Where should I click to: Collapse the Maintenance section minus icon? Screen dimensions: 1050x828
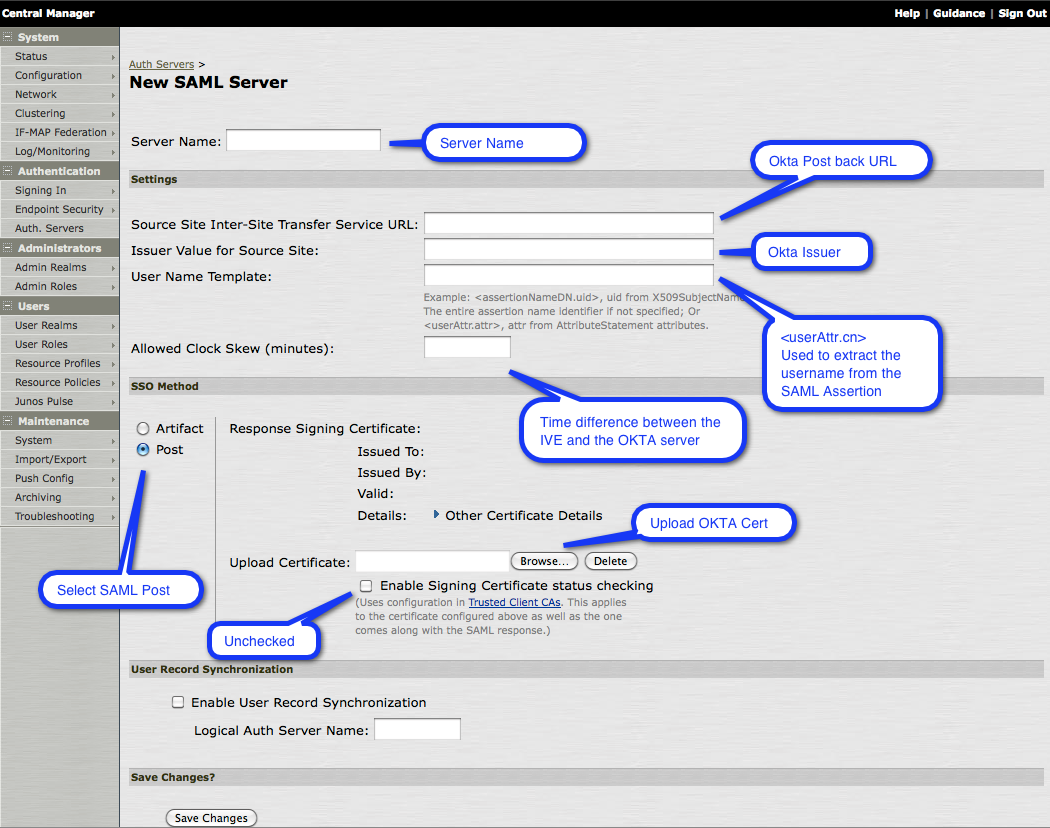[8, 421]
